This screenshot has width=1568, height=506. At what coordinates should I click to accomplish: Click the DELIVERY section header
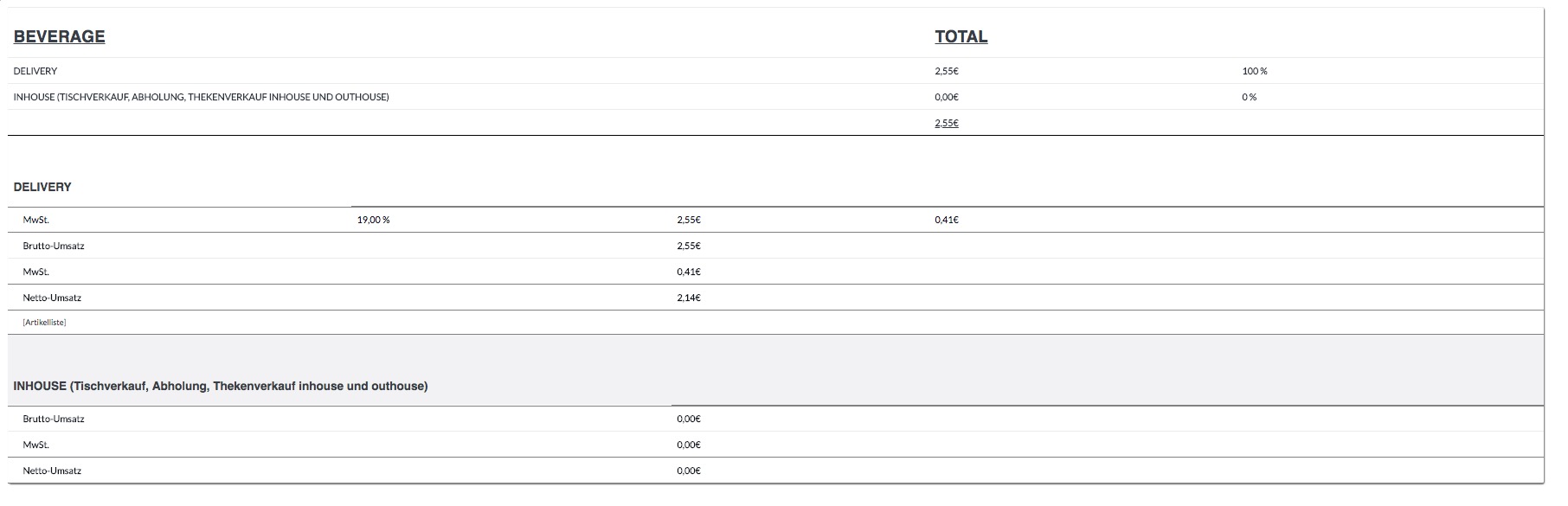click(42, 187)
